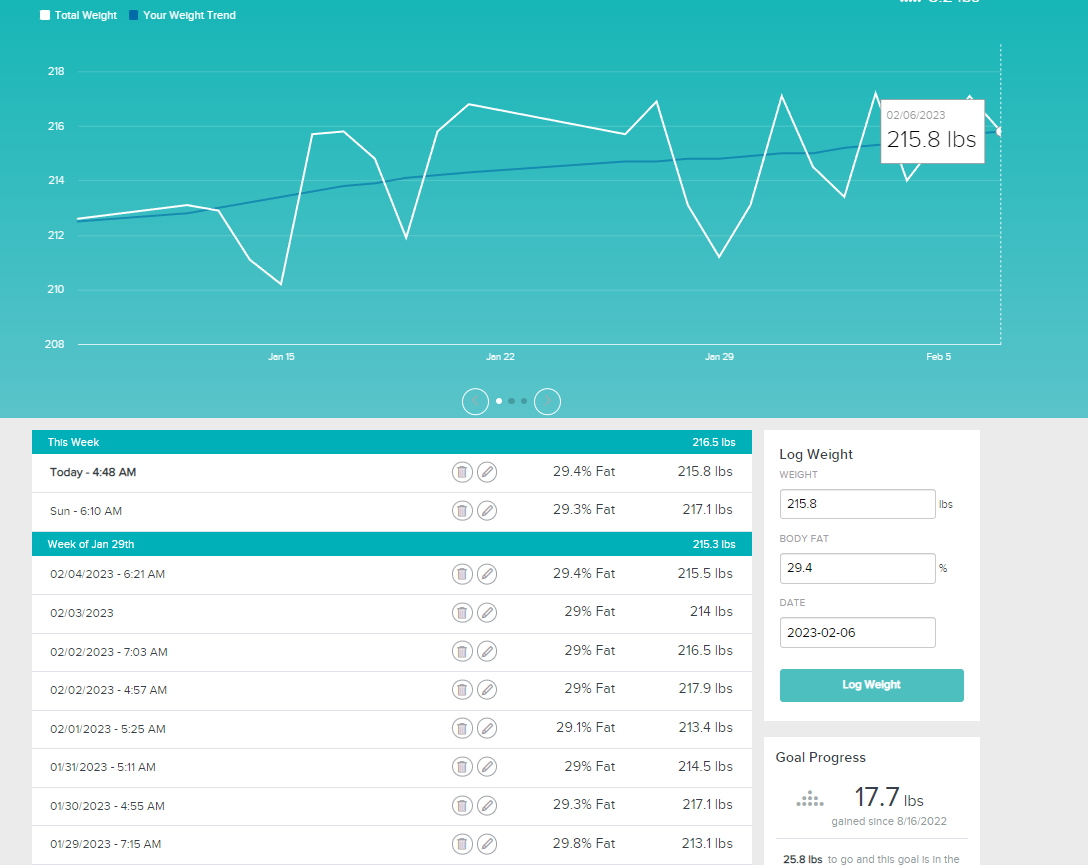Image resolution: width=1088 pixels, height=865 pixels.
Task: Open the Date field showing 2023-02-06
Action: tap(857, 633)
